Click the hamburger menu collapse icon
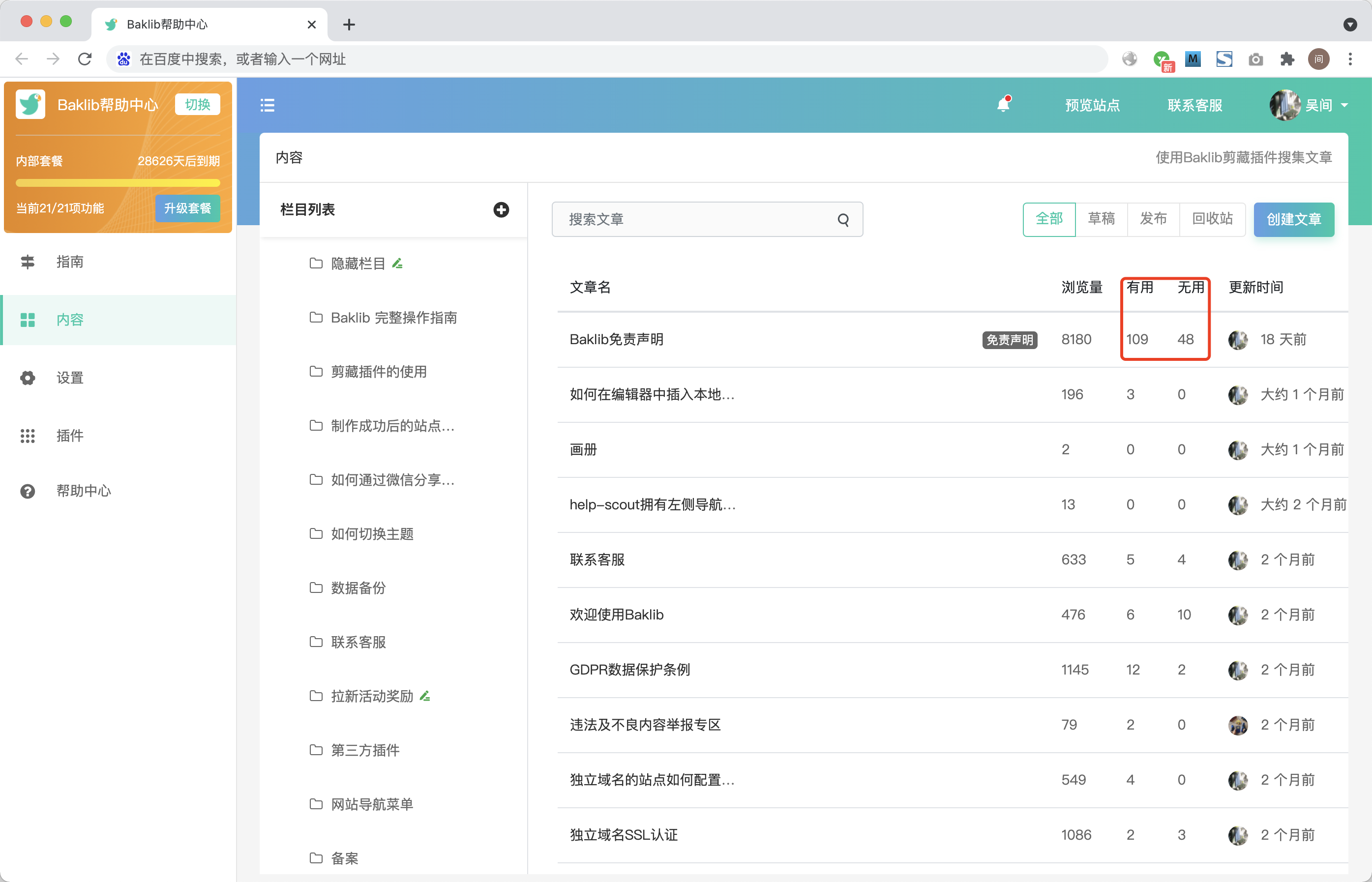Screen dimensions: 1372x882 pyautogui.click(x=267, y=105)
